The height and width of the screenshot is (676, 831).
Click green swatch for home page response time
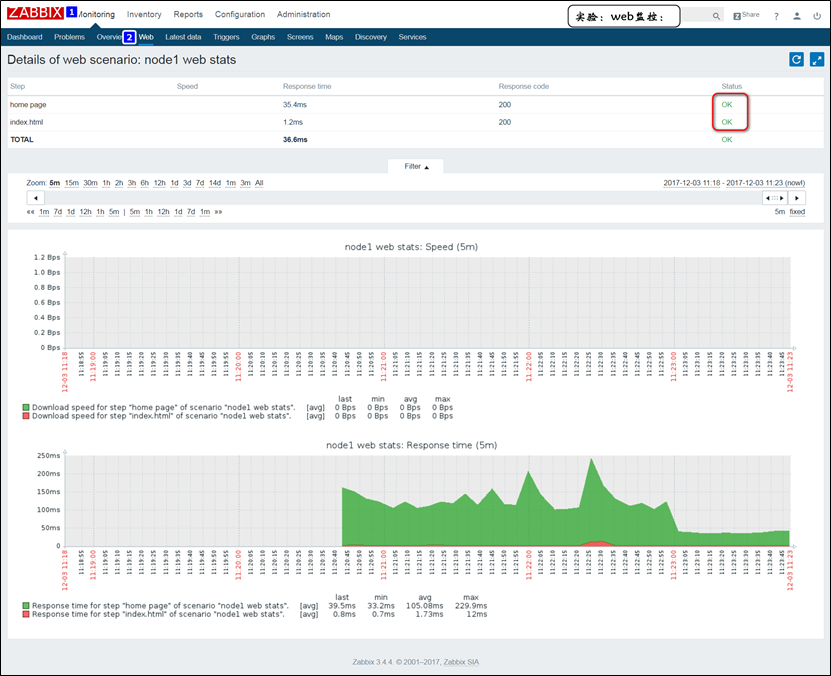click(25, 606)
